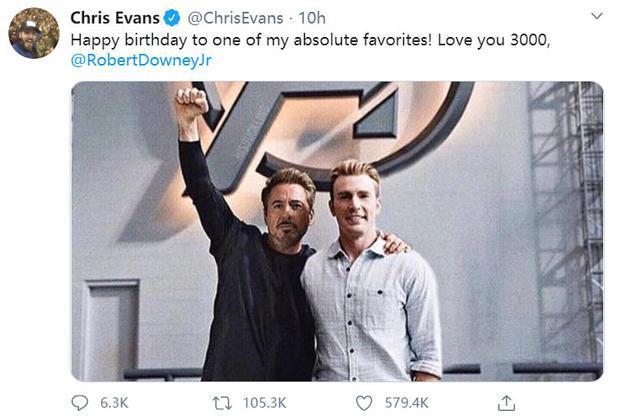Screen dimensions: 620x416
Task: Retweet using the retweet arrows icon
Action: [x=226, y=401]
